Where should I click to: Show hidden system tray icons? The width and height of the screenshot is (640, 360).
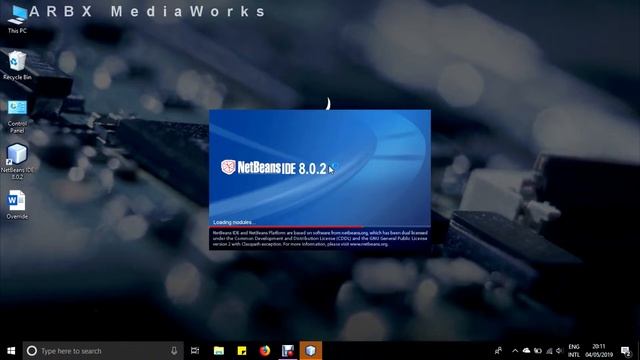(515, 351)
